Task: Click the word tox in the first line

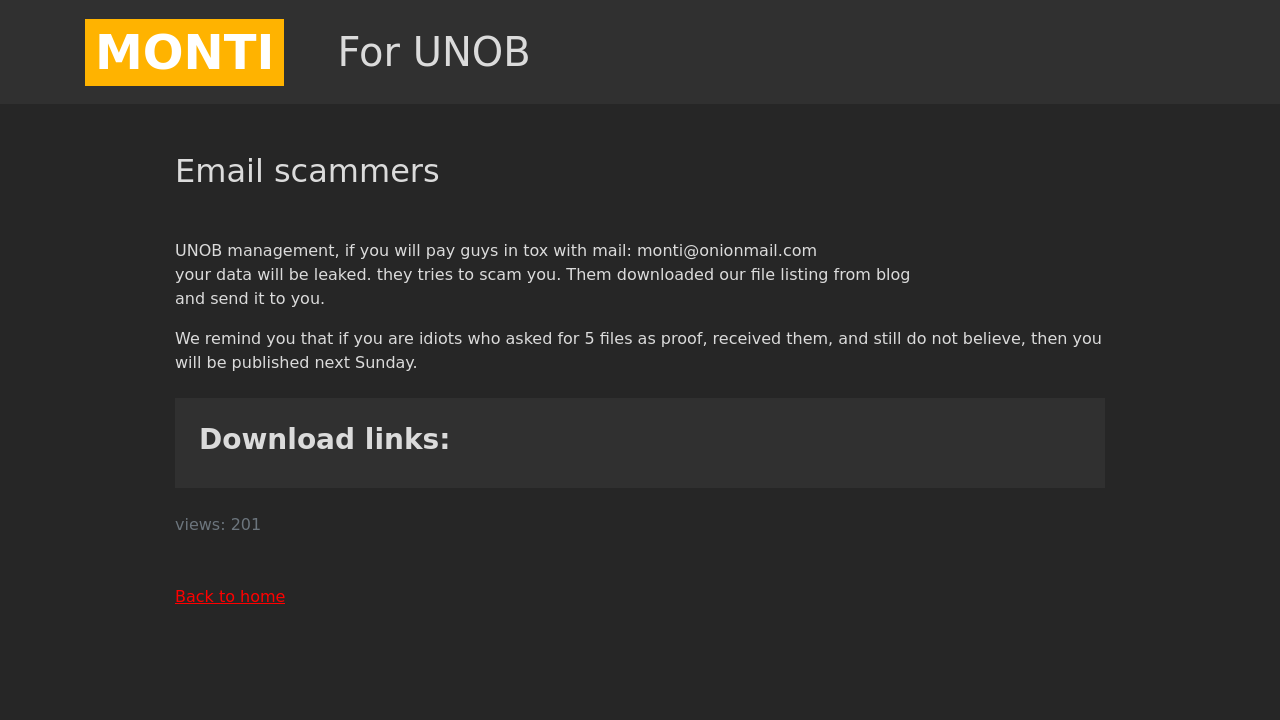Action: (535, 251)
